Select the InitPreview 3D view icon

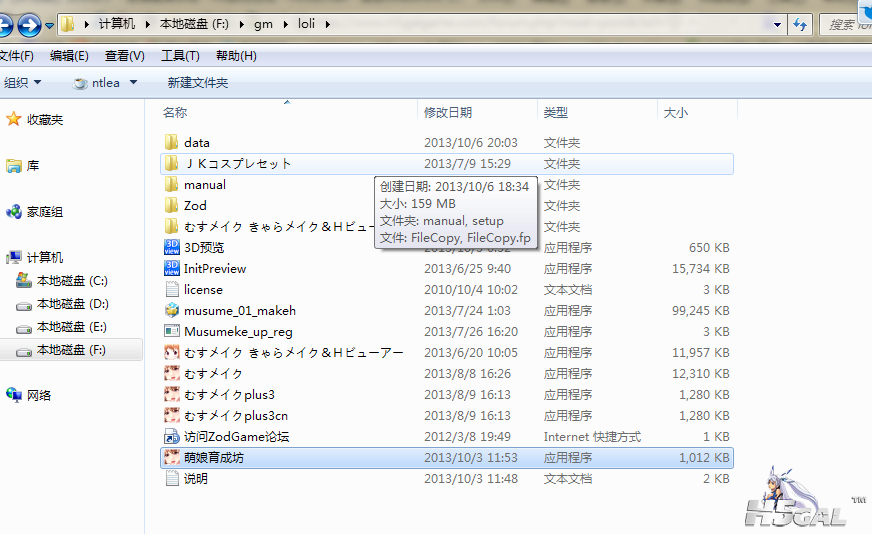point(171,268)
